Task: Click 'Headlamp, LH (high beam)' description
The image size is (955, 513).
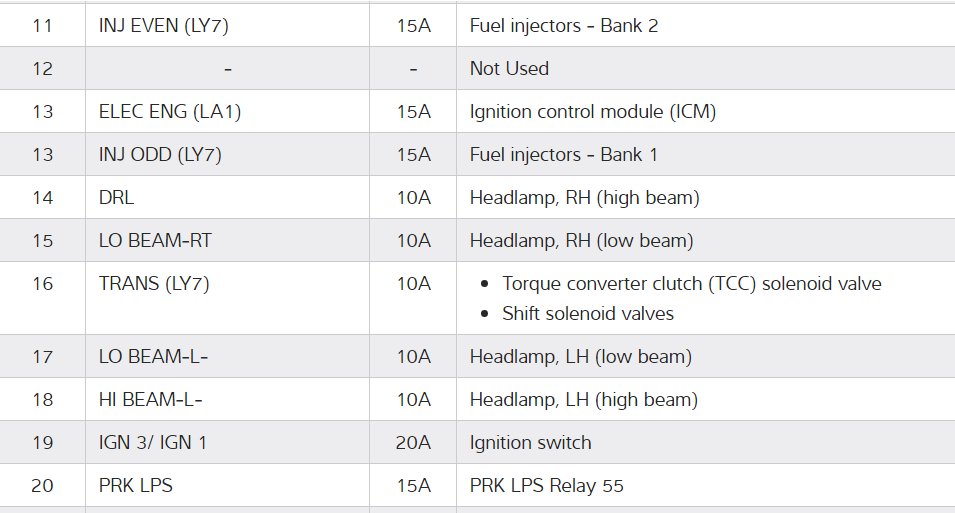Action: pyautogui.click(x=583, y=400)
